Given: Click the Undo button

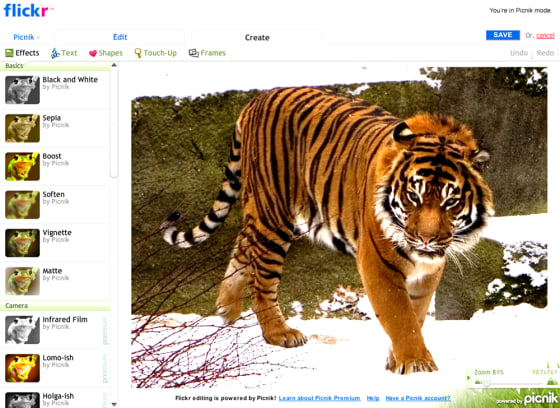Looking at the screenshot, I should 519,53.
